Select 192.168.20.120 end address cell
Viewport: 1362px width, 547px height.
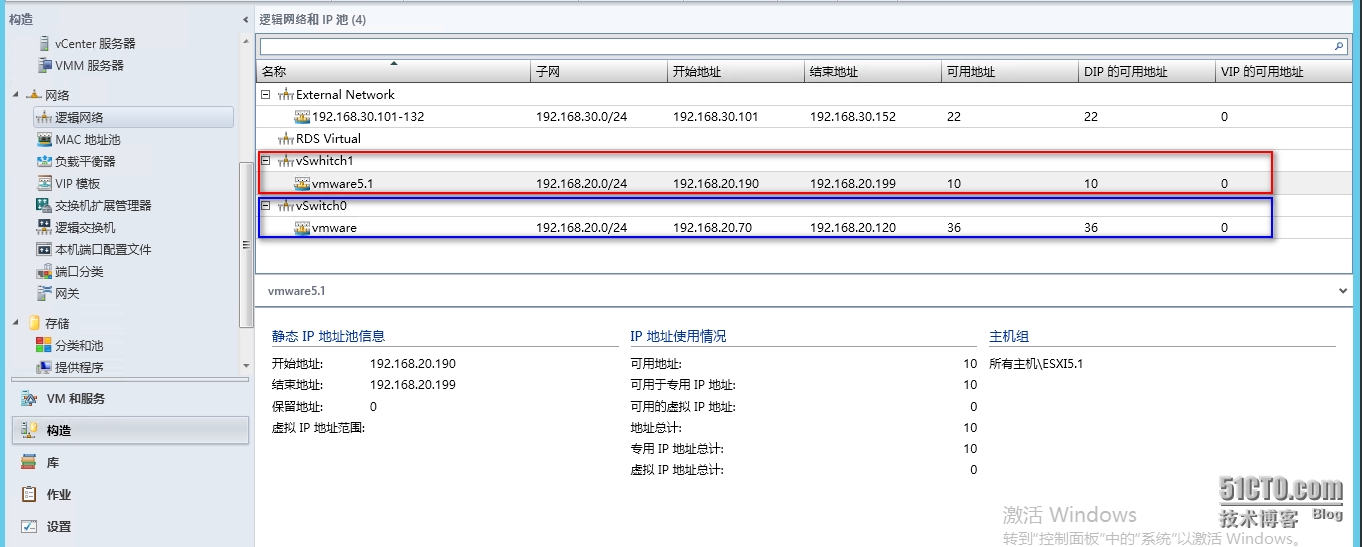[853, 228]
